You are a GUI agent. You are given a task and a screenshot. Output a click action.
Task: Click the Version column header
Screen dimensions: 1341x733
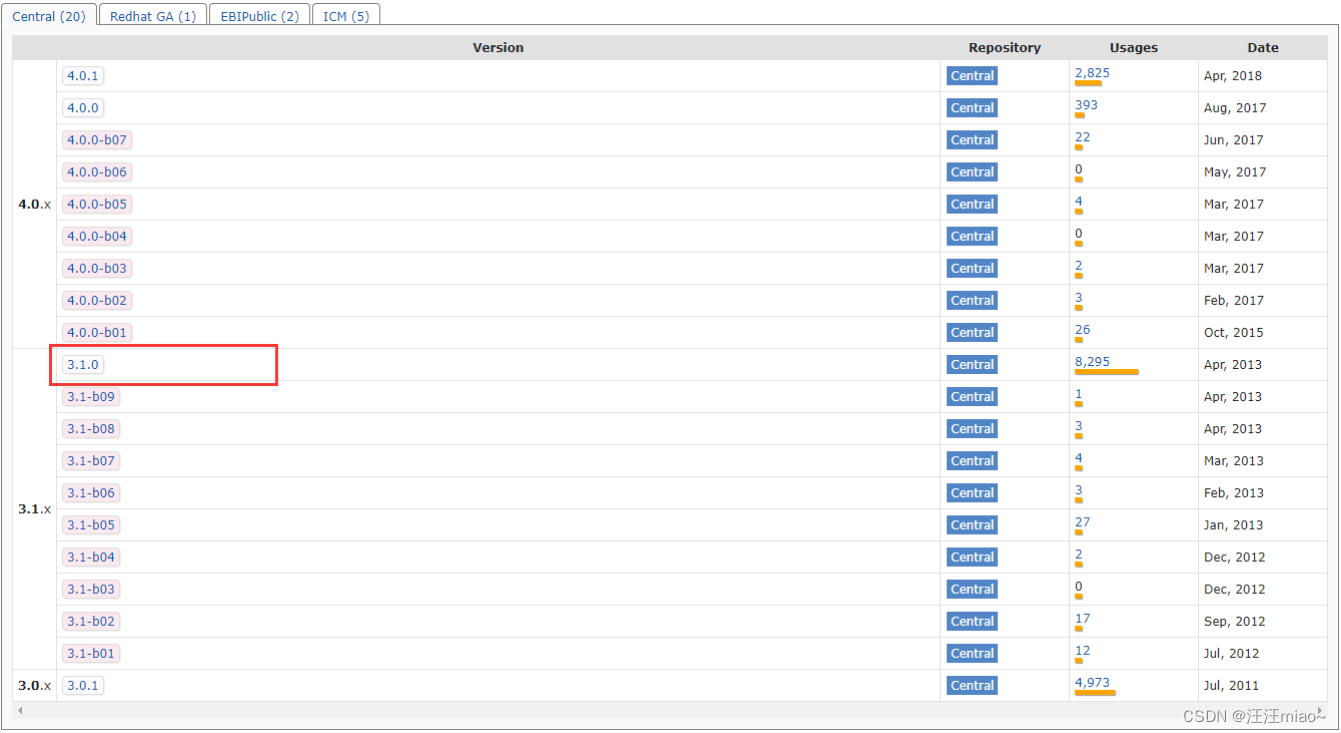(x=498, y=48)
